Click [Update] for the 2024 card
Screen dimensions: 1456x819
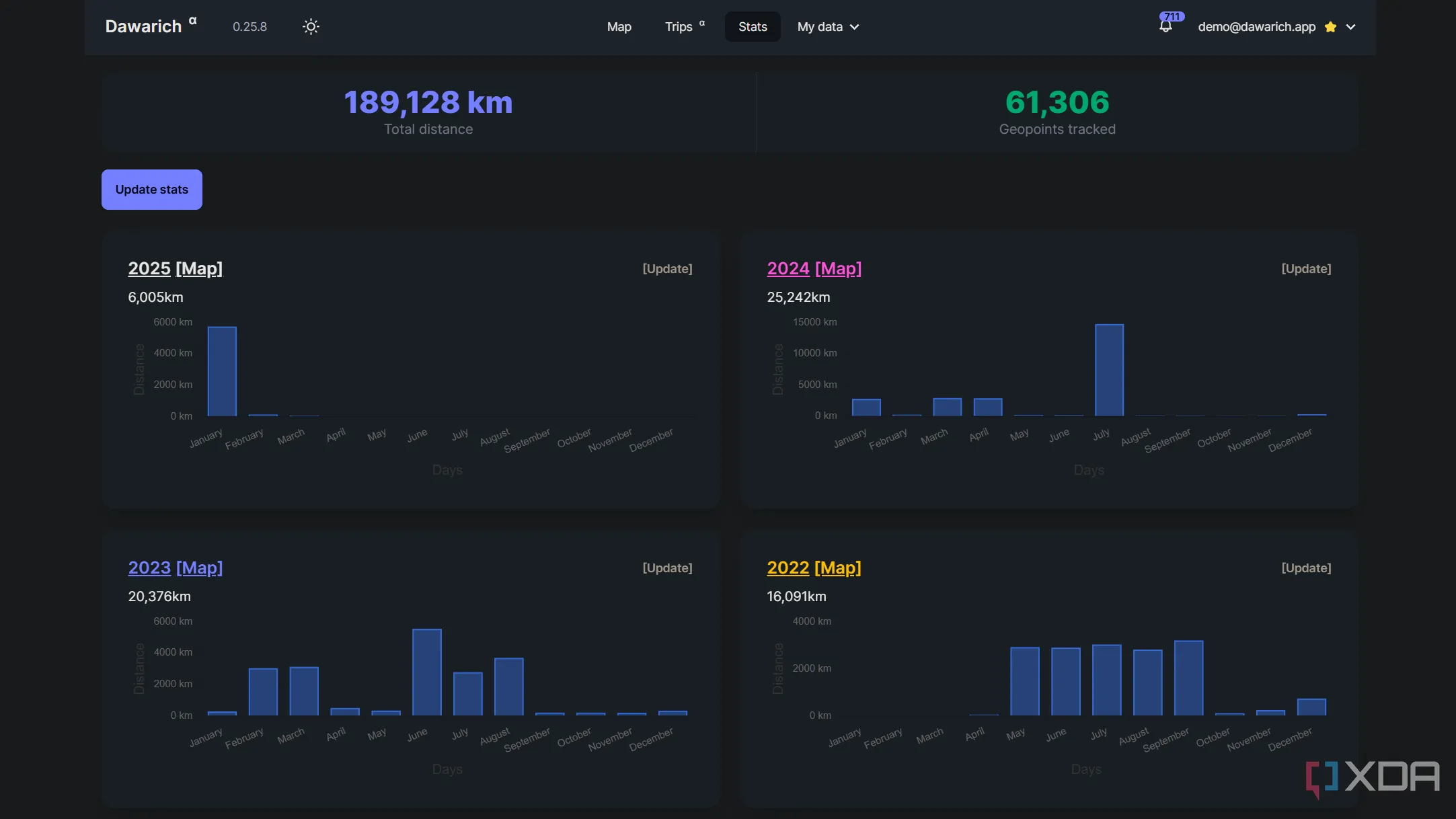click(1306, 269)
